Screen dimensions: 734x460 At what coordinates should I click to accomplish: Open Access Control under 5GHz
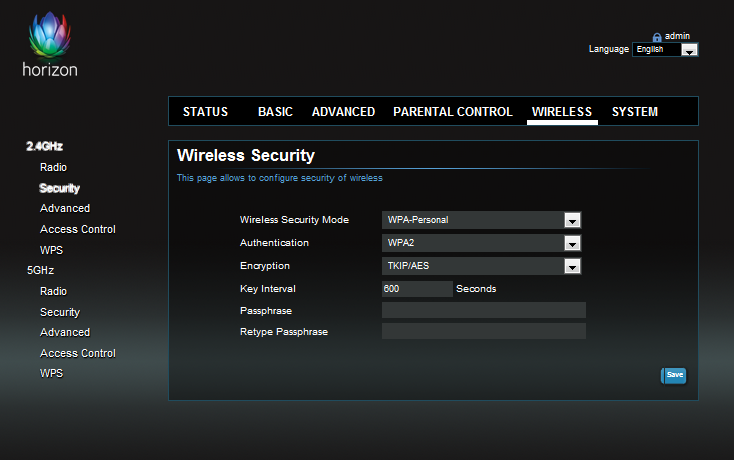78,353
